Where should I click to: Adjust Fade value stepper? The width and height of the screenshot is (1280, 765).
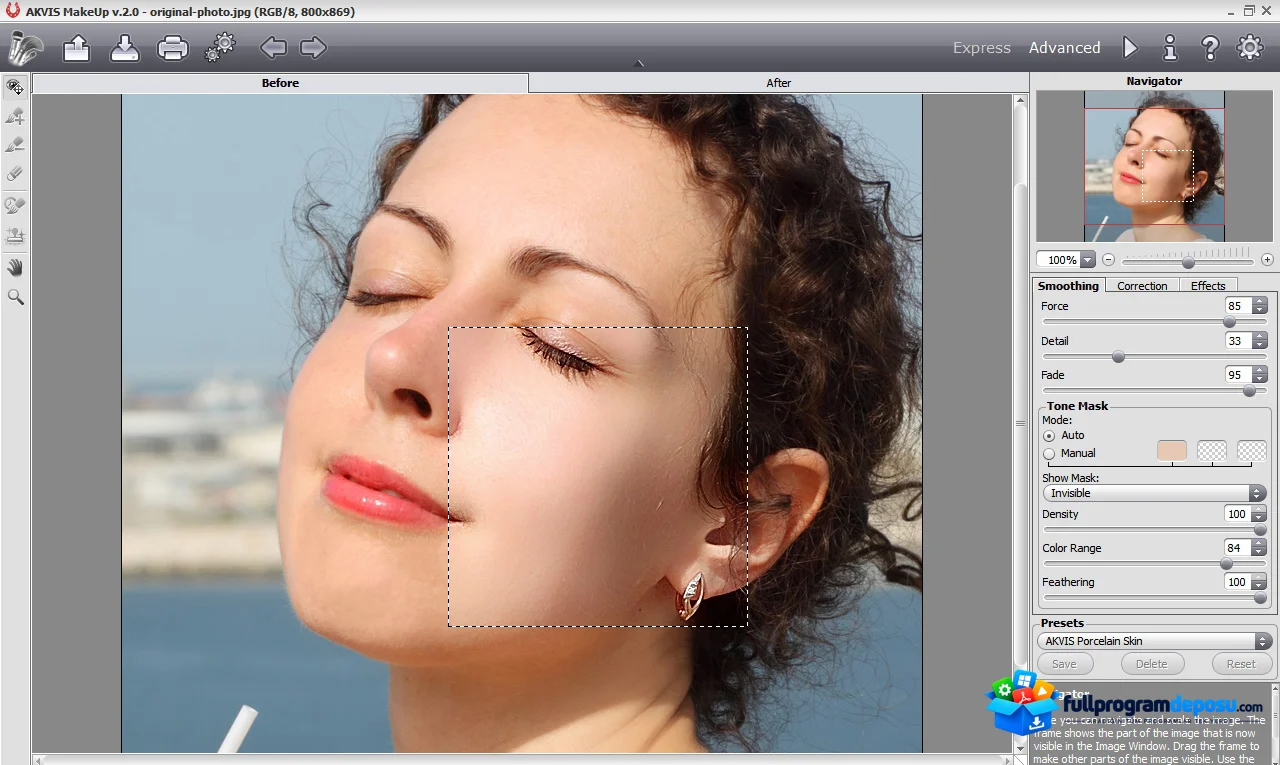point(1259,375)
